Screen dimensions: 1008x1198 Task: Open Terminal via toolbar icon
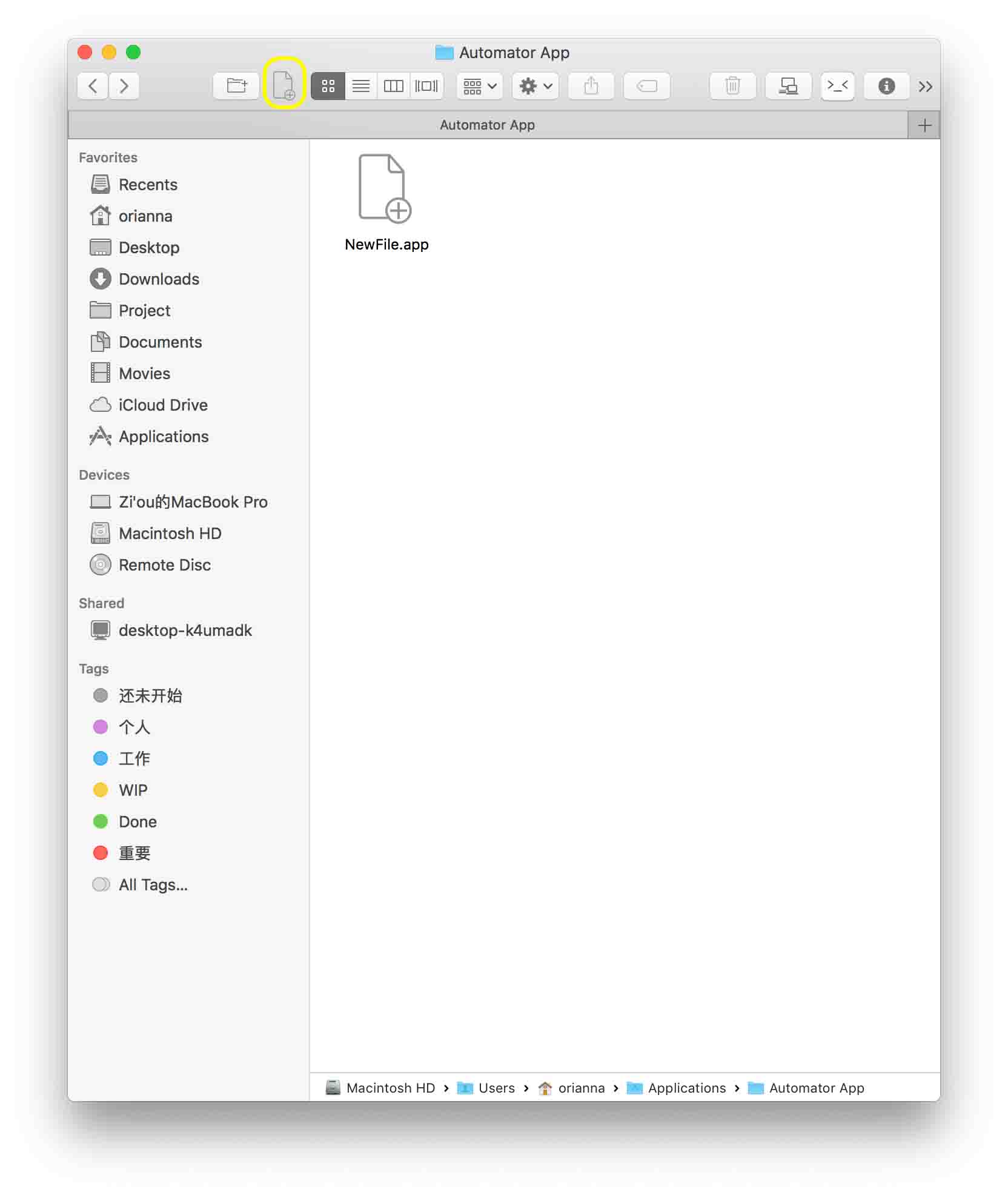pyautogui.click(x=837, y=86)
